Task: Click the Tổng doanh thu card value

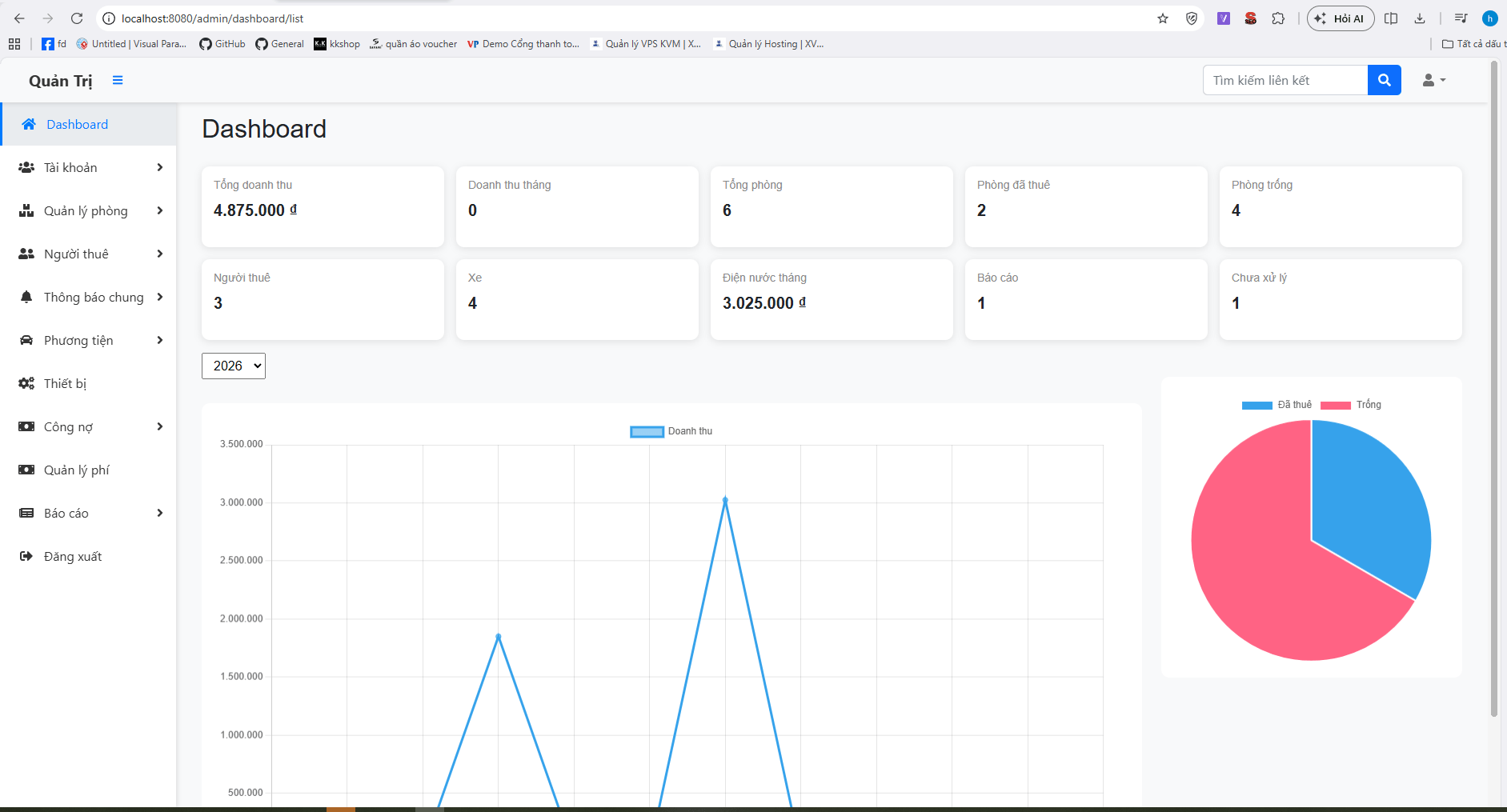Action: [255, 210]
